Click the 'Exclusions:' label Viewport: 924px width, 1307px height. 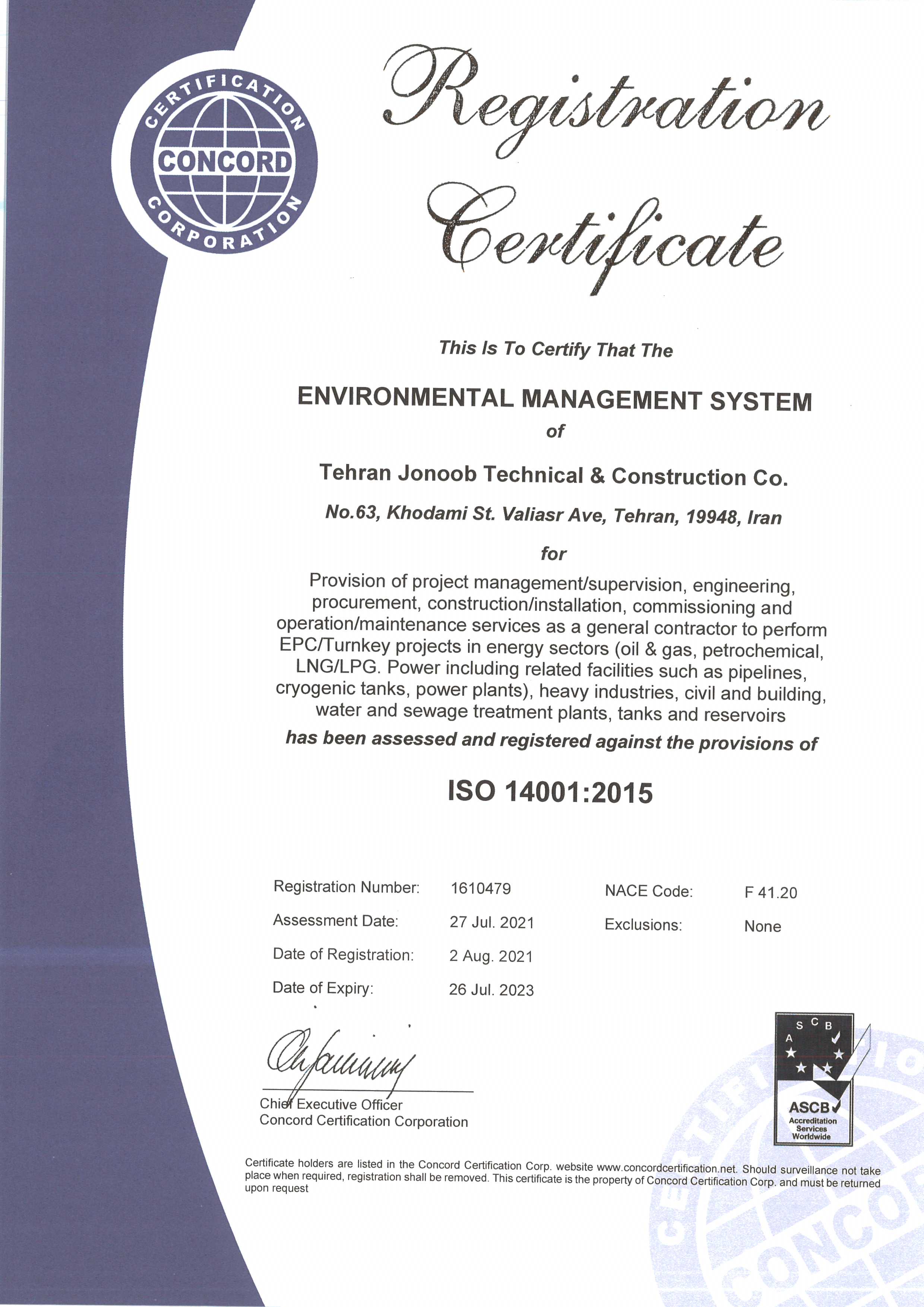click(x=643, y=925)
